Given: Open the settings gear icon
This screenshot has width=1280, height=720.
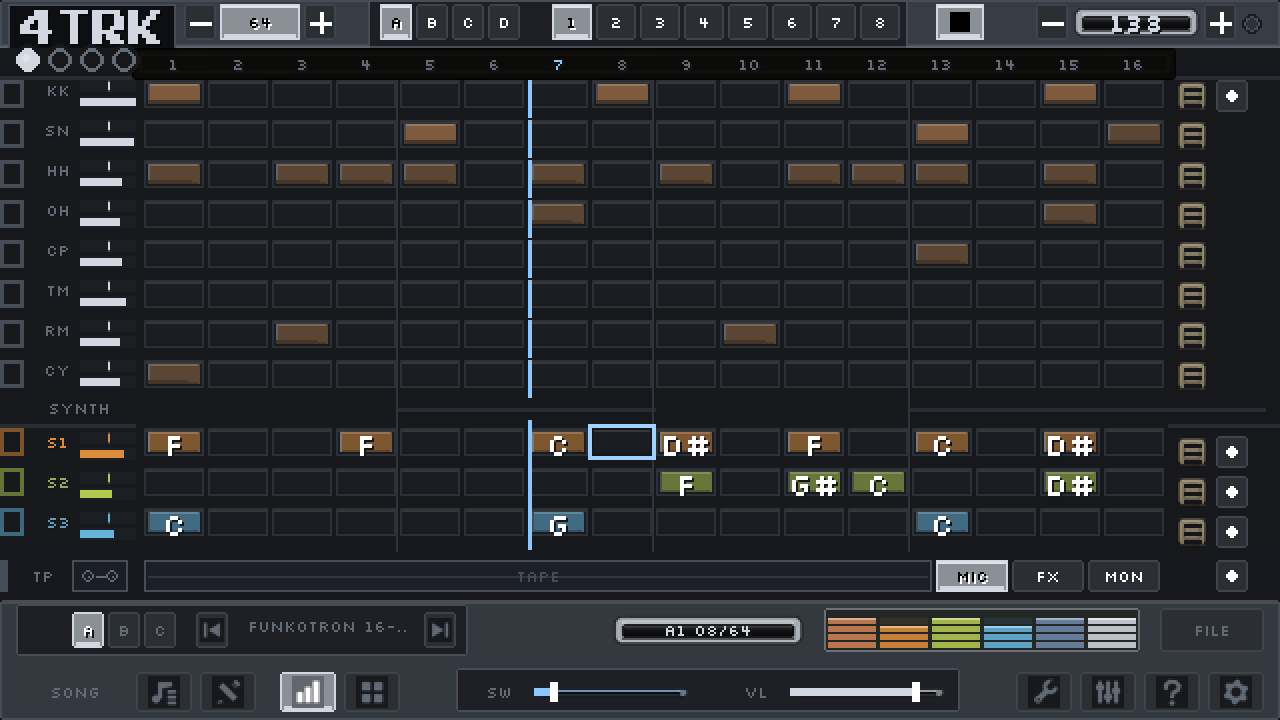Looking at the screenshot, I should pos(1236,691).
